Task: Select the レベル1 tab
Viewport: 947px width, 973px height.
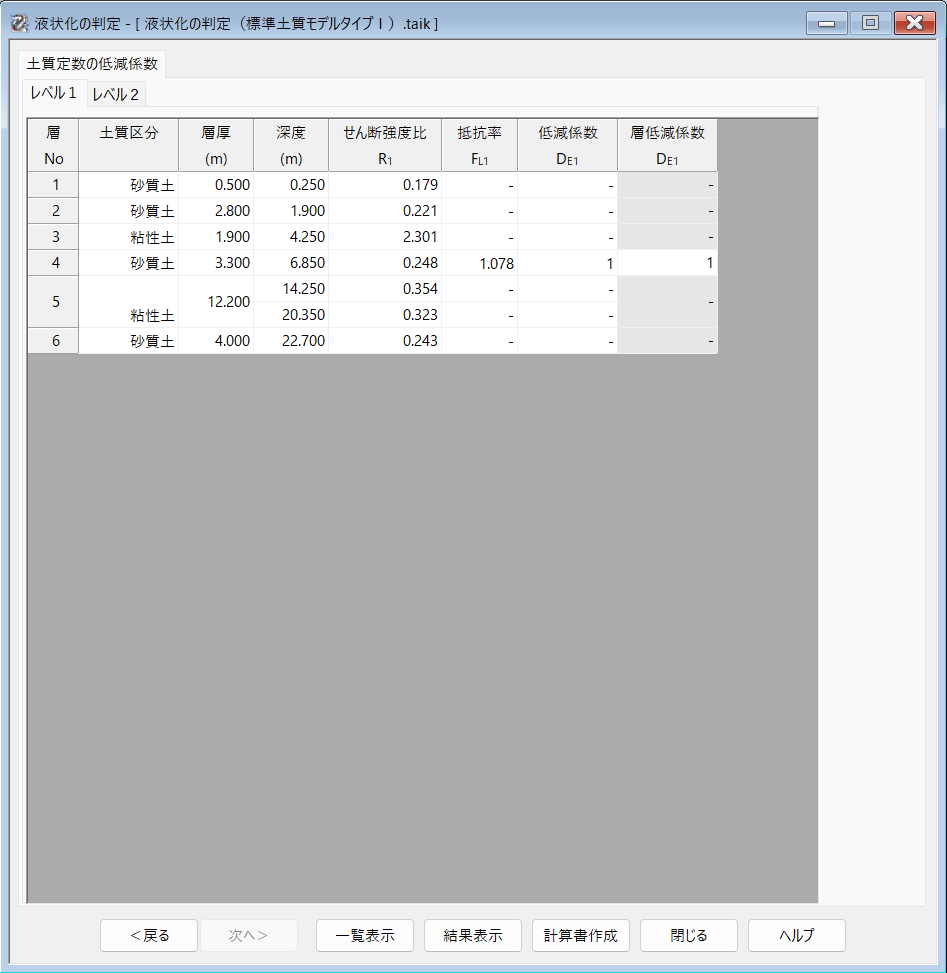Action: 54,93
